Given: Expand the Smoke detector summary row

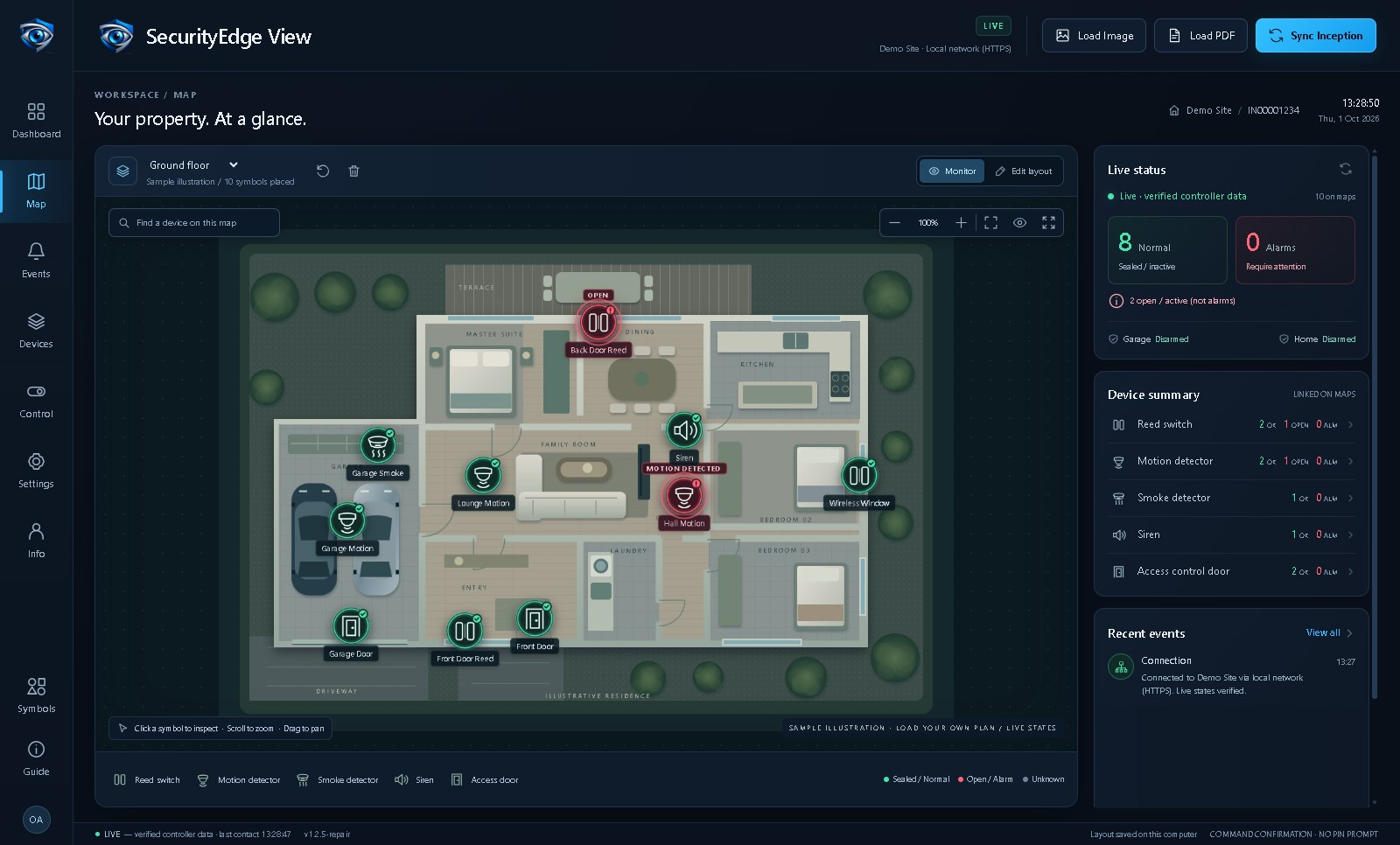Looking at the screenshot, I should coord(1232,498).
